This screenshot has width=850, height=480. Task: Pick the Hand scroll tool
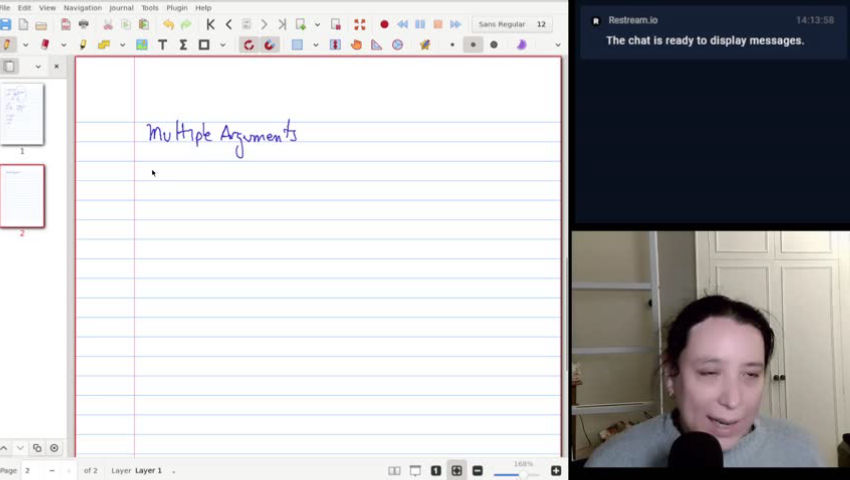point(356,45)
